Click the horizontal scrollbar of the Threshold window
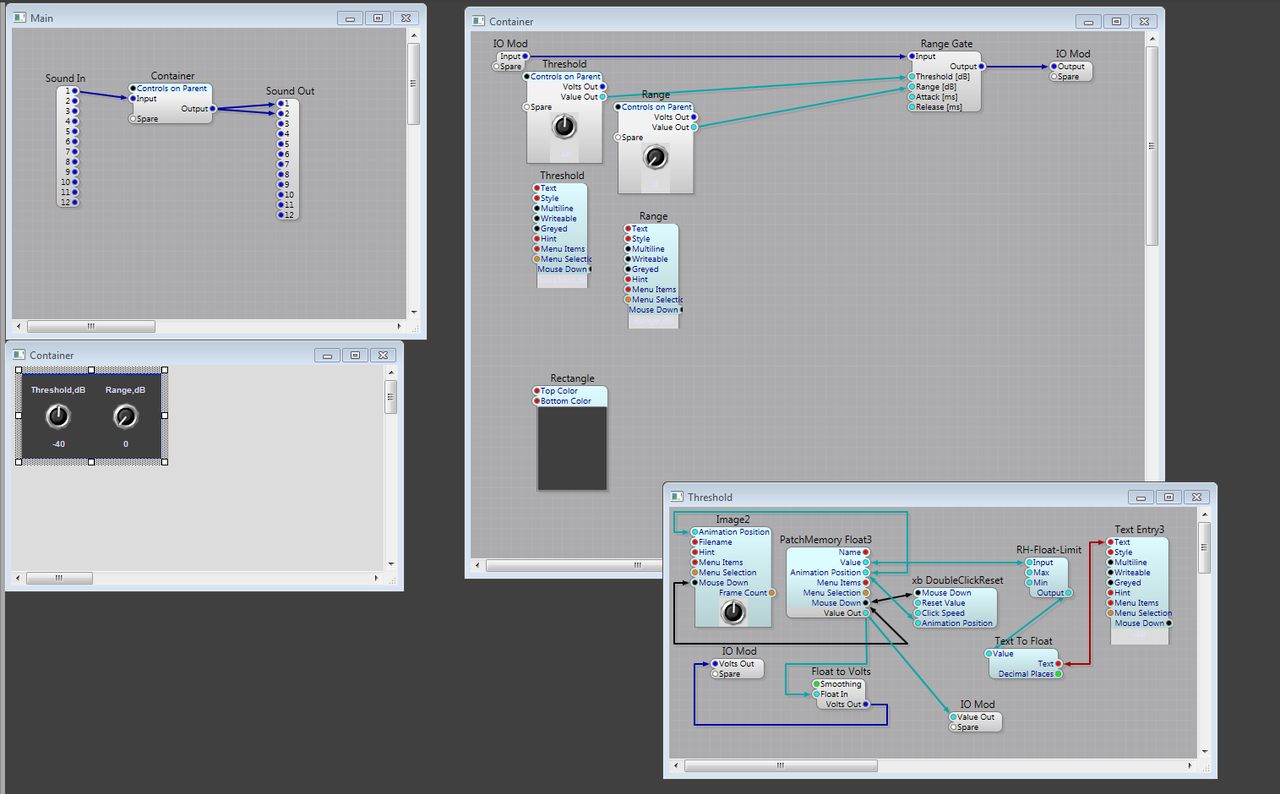1280x794 pixels. pyautogui.click(x=780, y=765)
